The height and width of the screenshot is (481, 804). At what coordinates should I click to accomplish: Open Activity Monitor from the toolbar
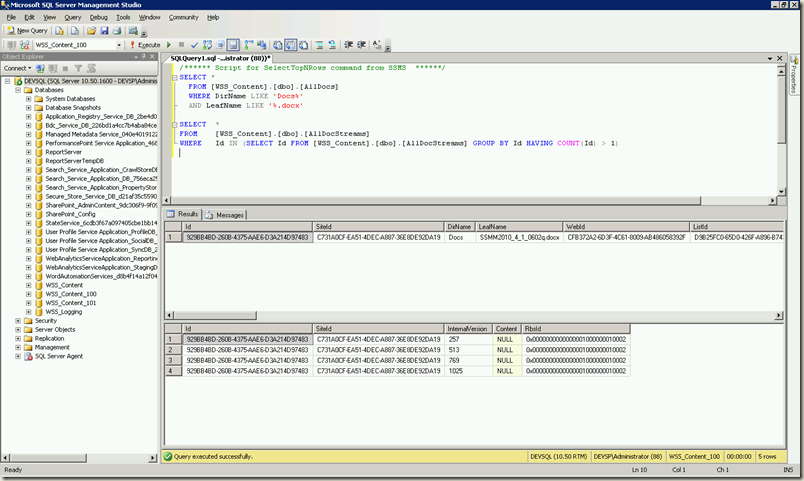tap(133, 31)
